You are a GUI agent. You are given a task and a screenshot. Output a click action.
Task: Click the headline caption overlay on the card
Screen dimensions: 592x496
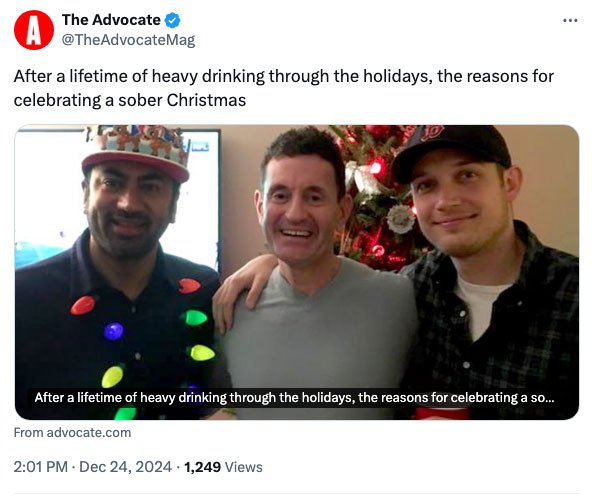(294, 398)
